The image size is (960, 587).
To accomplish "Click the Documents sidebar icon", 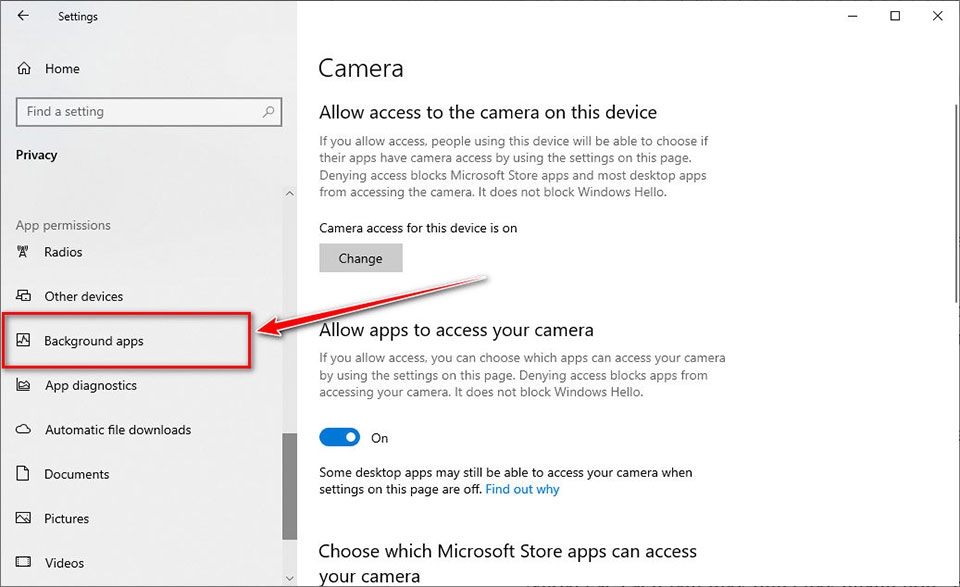I will (25, 474).
